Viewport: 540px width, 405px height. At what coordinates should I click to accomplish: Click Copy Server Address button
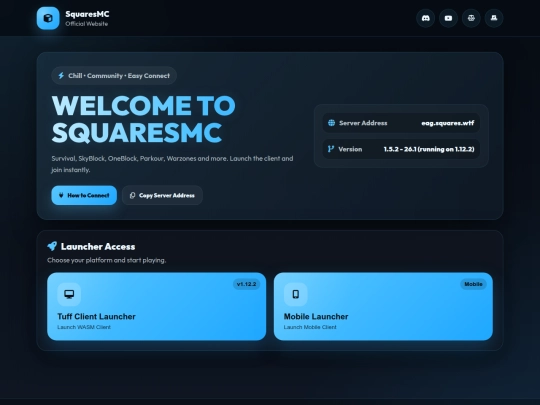pos(162,195)
